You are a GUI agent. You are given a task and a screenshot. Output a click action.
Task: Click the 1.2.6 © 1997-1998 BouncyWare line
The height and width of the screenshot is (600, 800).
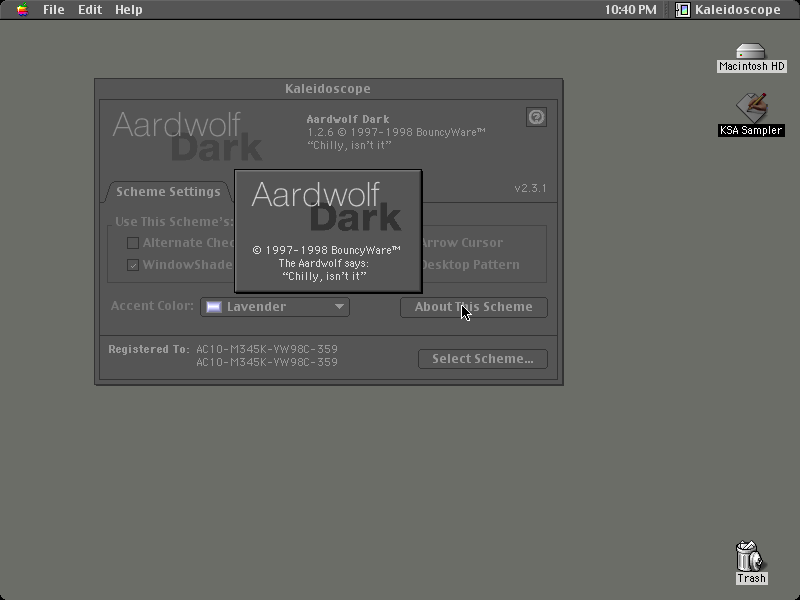pos(396,133)
